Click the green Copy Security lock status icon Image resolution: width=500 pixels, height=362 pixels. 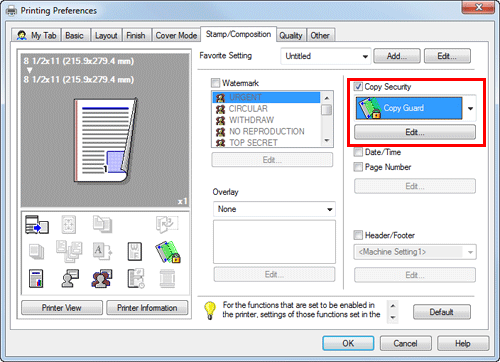click(168, 252)
